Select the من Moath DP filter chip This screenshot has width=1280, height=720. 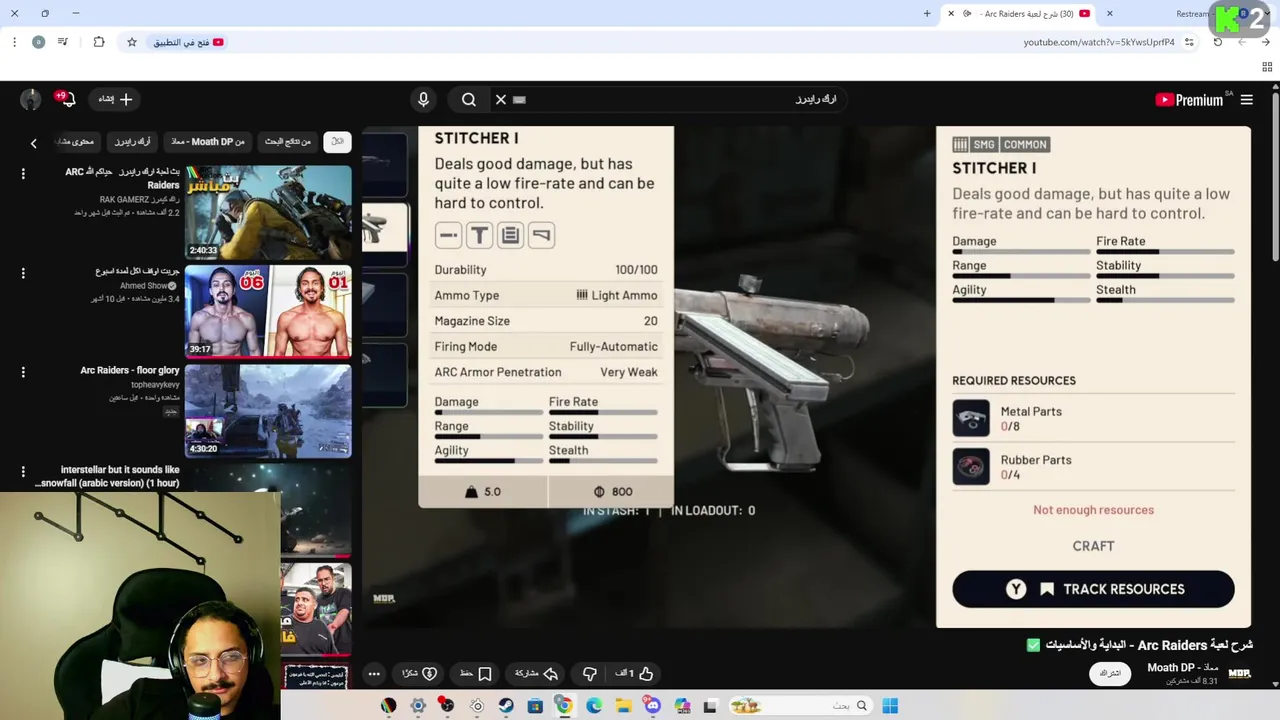pyautogui.click(x=208, y=141)
